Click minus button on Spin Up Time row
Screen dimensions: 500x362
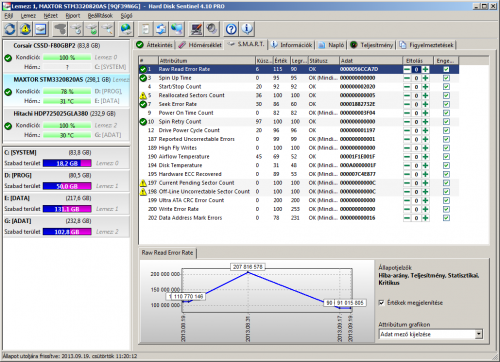coord(407,78)
